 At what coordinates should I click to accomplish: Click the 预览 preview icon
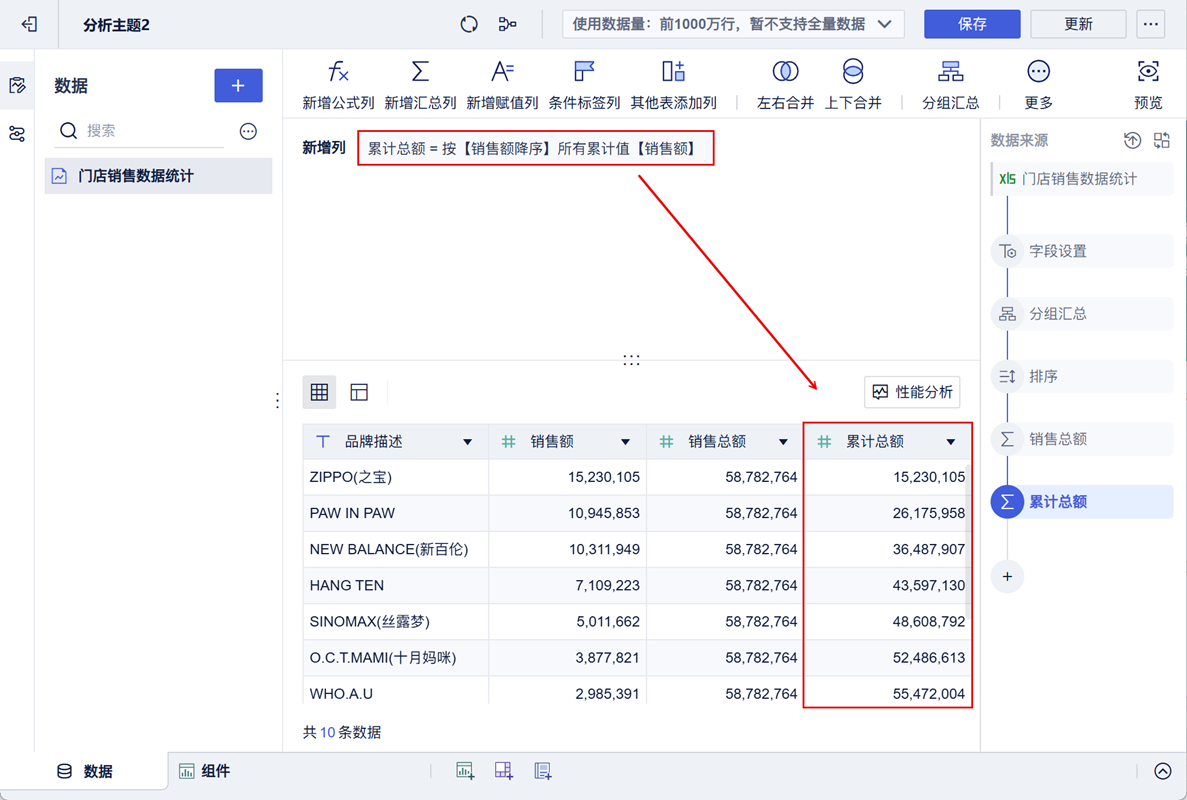click(1148, 72)
